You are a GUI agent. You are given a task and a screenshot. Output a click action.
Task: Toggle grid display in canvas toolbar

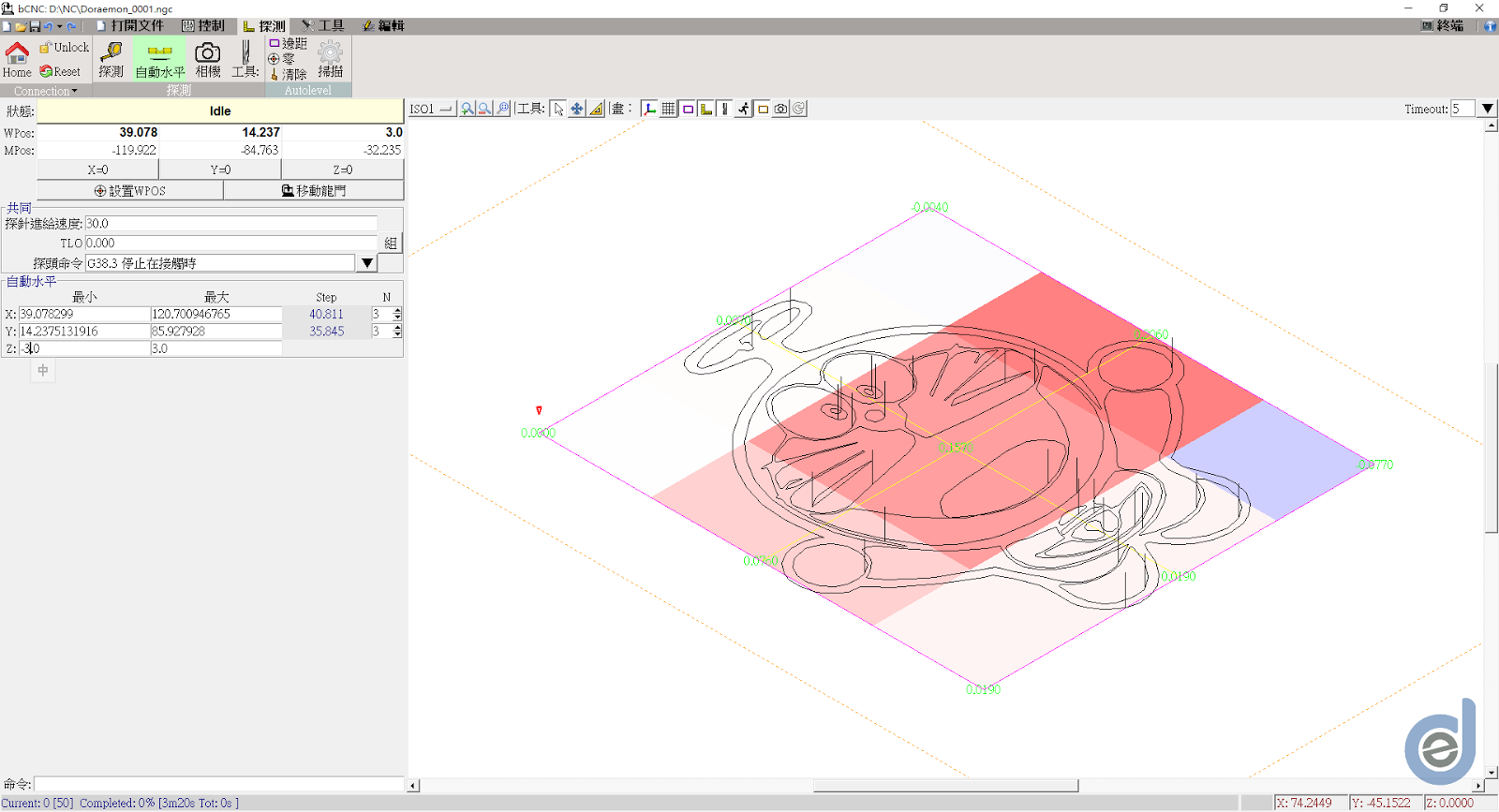[668, 109]
